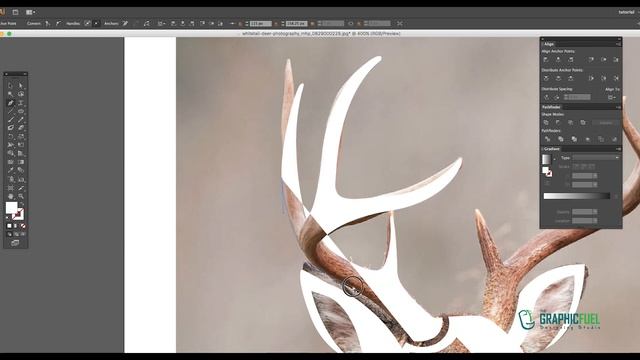Switch to the Gradient panel tab
This screenshot has width=640, height=360.
[551, 149]
